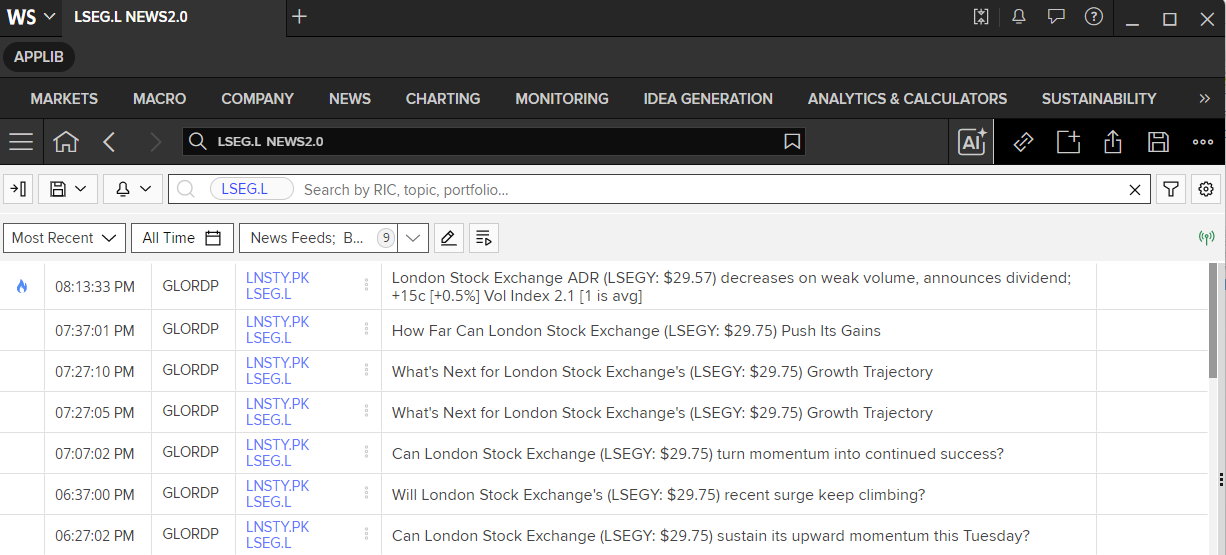Open the All Time date picker
Image resolution: width=1226 pixels, height=555 pixels.
pyautogui.click(x=181, y=238)
